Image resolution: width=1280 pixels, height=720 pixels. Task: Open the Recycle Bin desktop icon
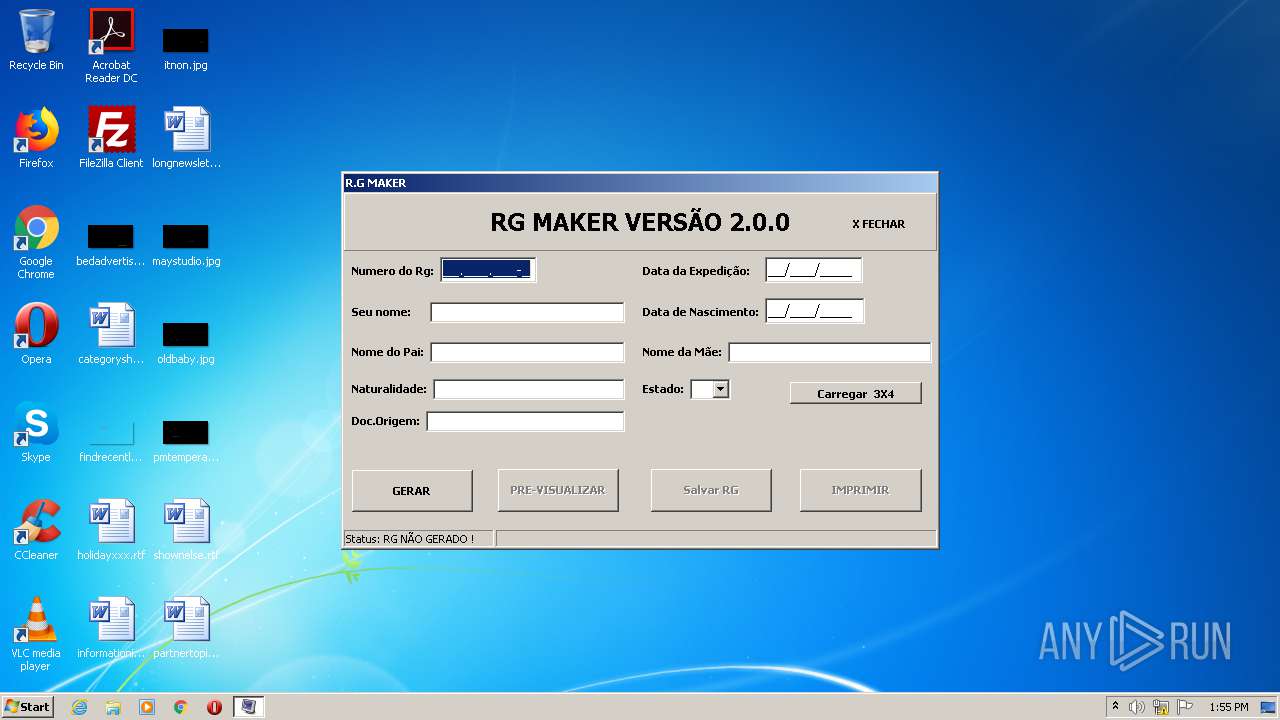(x=36, y=40)
